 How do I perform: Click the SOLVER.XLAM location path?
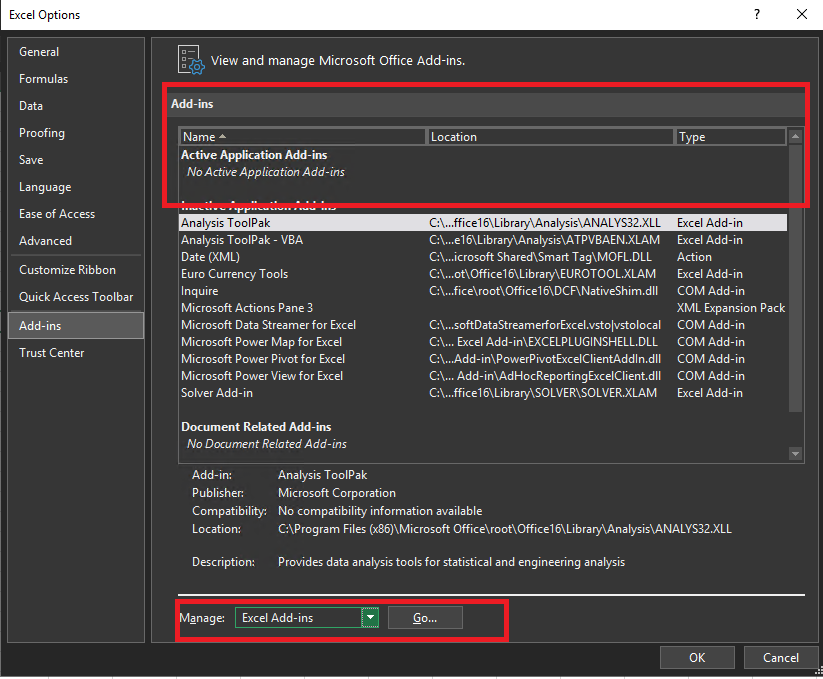(543, 393)
